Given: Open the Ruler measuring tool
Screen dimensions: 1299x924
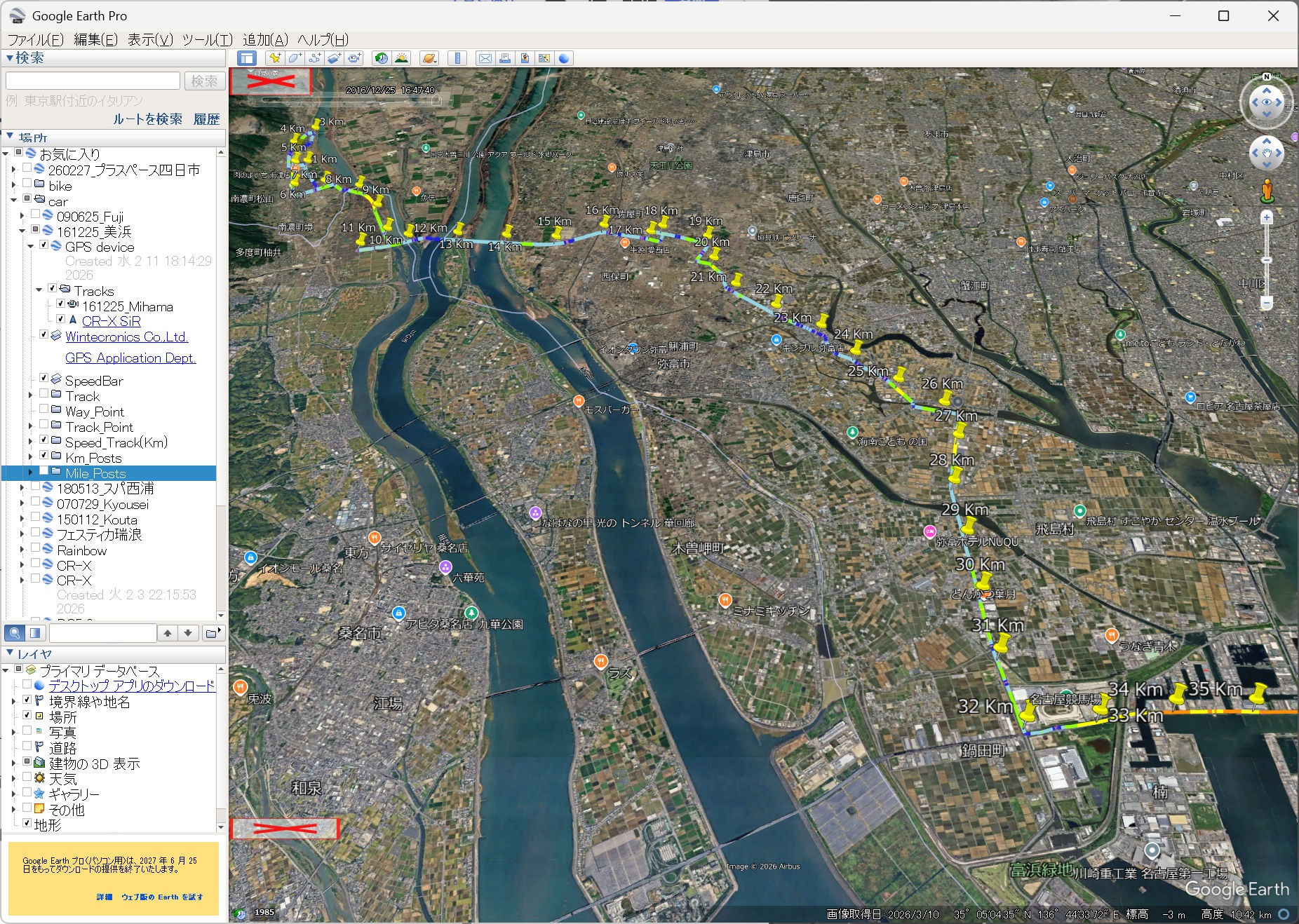Looking at the screenshot, I should 457,58.
